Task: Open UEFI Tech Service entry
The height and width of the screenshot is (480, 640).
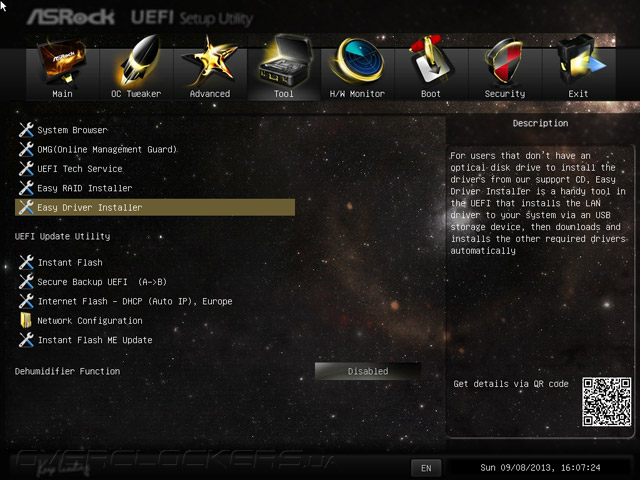Action: [x=80, y=169]
